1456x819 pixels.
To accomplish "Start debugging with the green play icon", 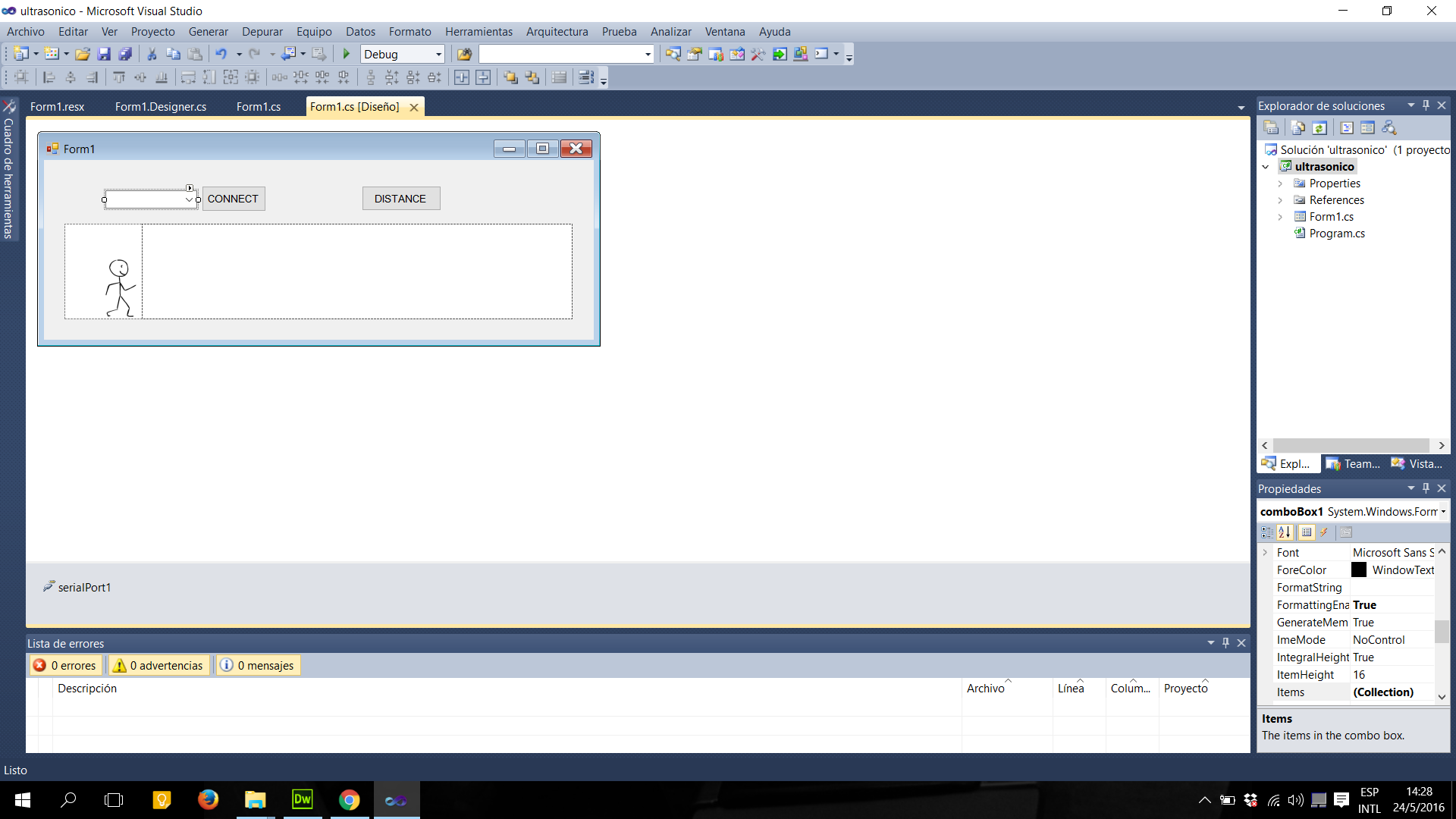I will 347,54.
